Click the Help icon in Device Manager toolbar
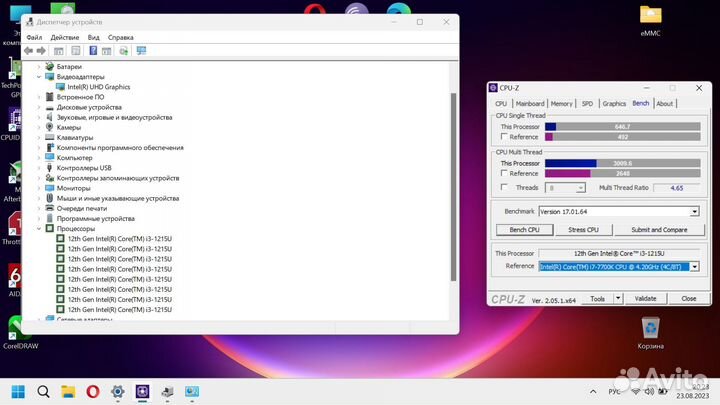 click(92, 50)
